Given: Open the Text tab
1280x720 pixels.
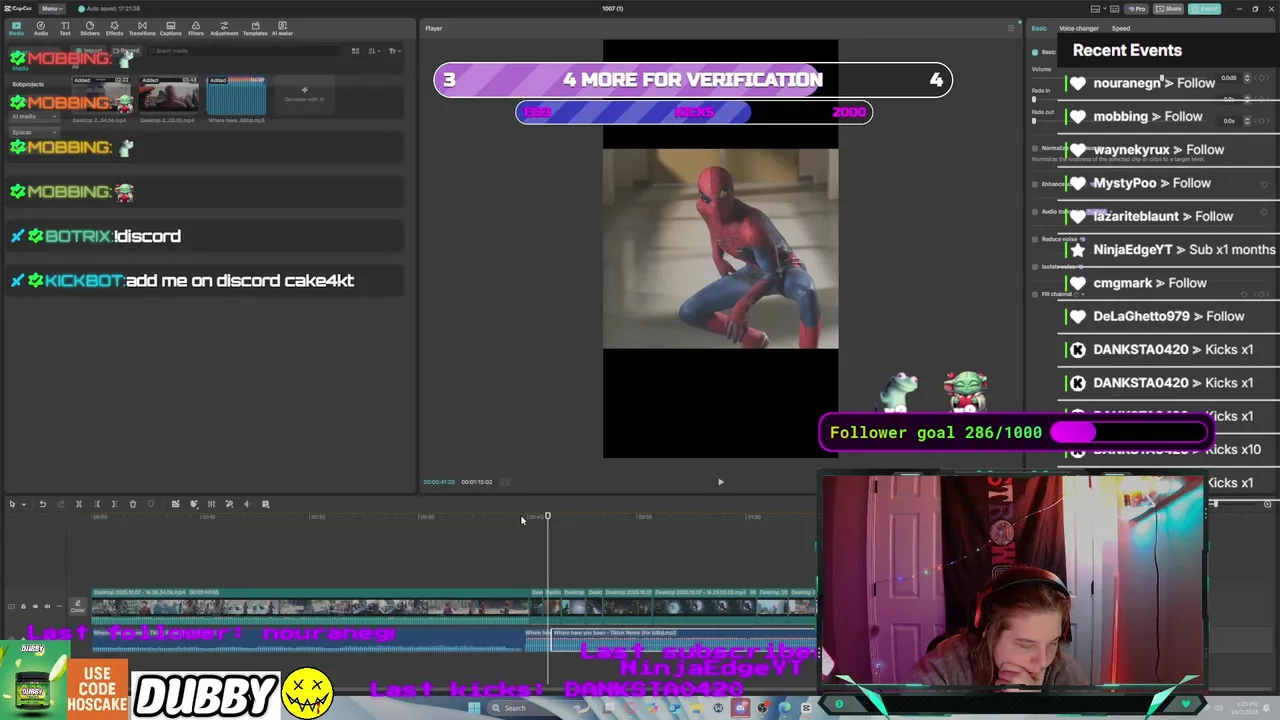Looking at the screenshot, I should 65,28.
